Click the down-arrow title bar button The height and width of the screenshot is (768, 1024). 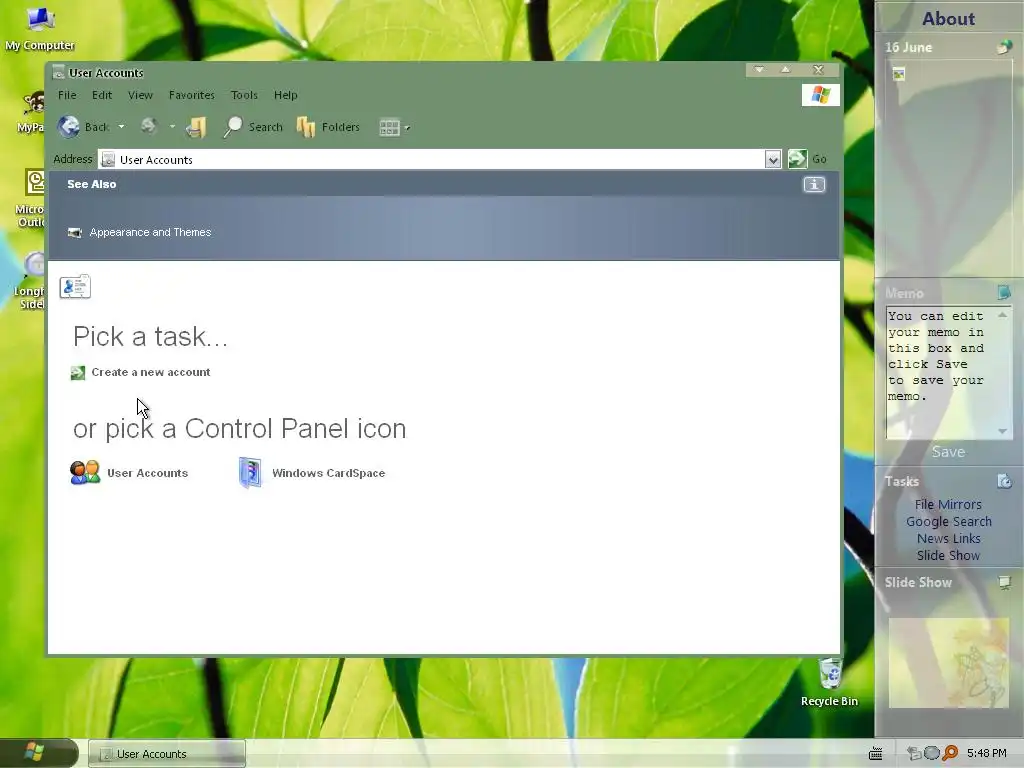[x=759, y=69]
